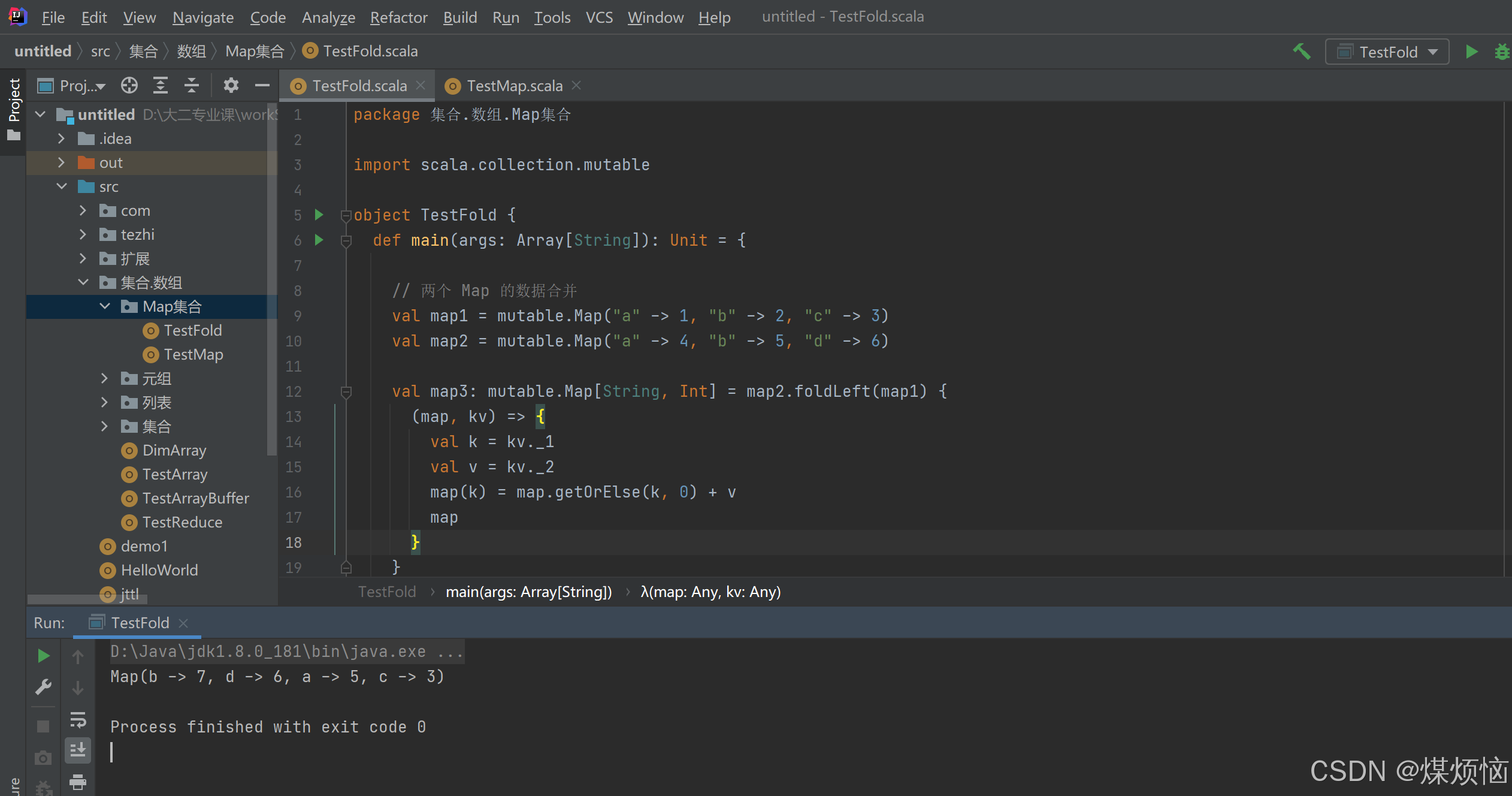Switch to the TestMap.scala editor tab
1512x796 pixels.
[514, 86]
